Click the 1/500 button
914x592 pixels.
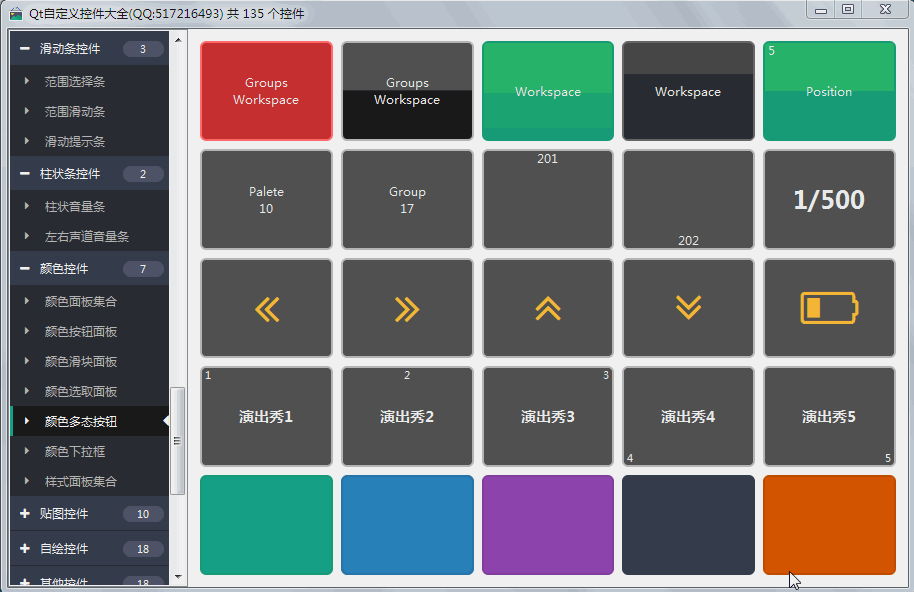(829, 199)
